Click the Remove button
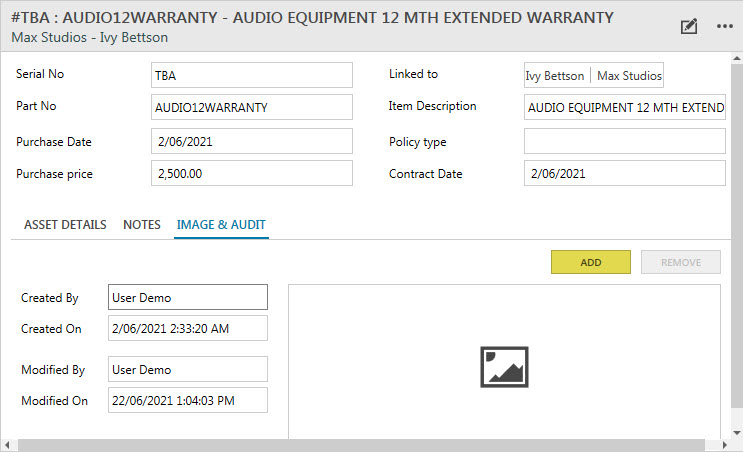Image resolution: width=743 pixels, height=452 pixels. tap(680, 262)
